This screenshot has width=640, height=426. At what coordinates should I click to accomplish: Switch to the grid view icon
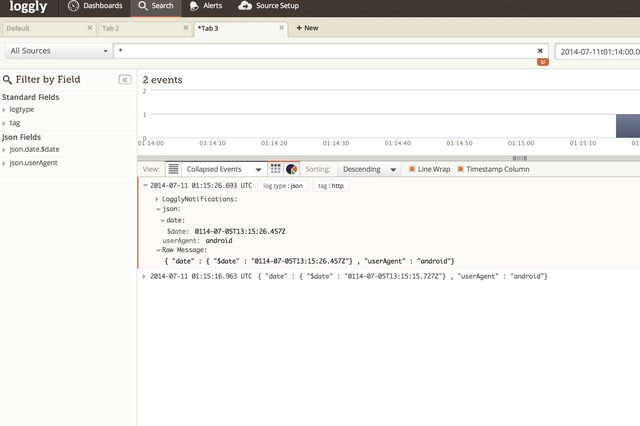pyautogui.click(x=276, y=169)
